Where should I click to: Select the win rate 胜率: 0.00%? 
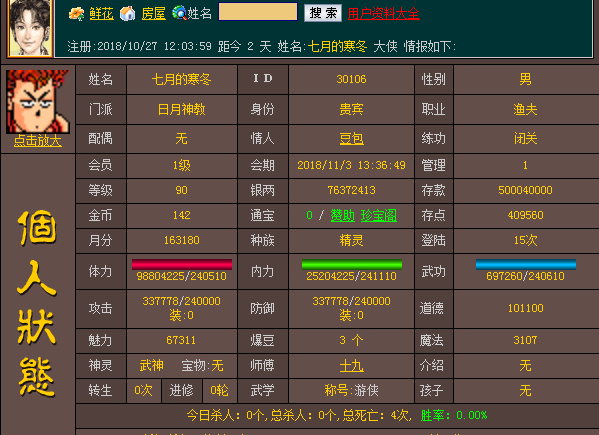pyautogui.click(x=454, y=415)
